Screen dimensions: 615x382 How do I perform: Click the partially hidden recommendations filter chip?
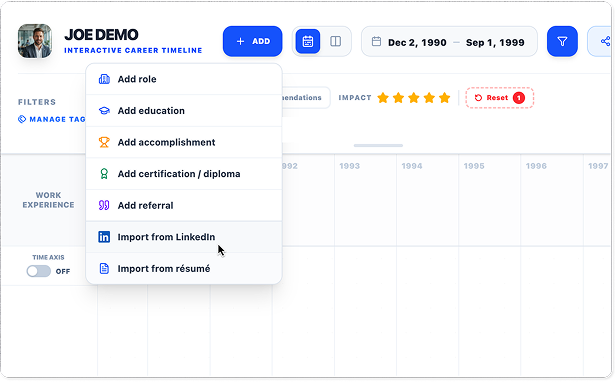[306, 98]
